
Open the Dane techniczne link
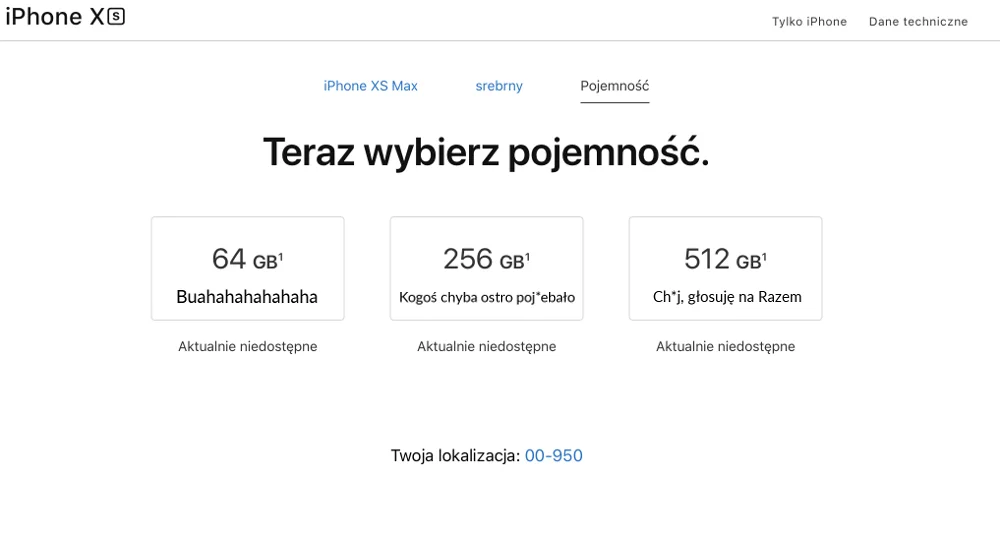[x=918, y=22]
